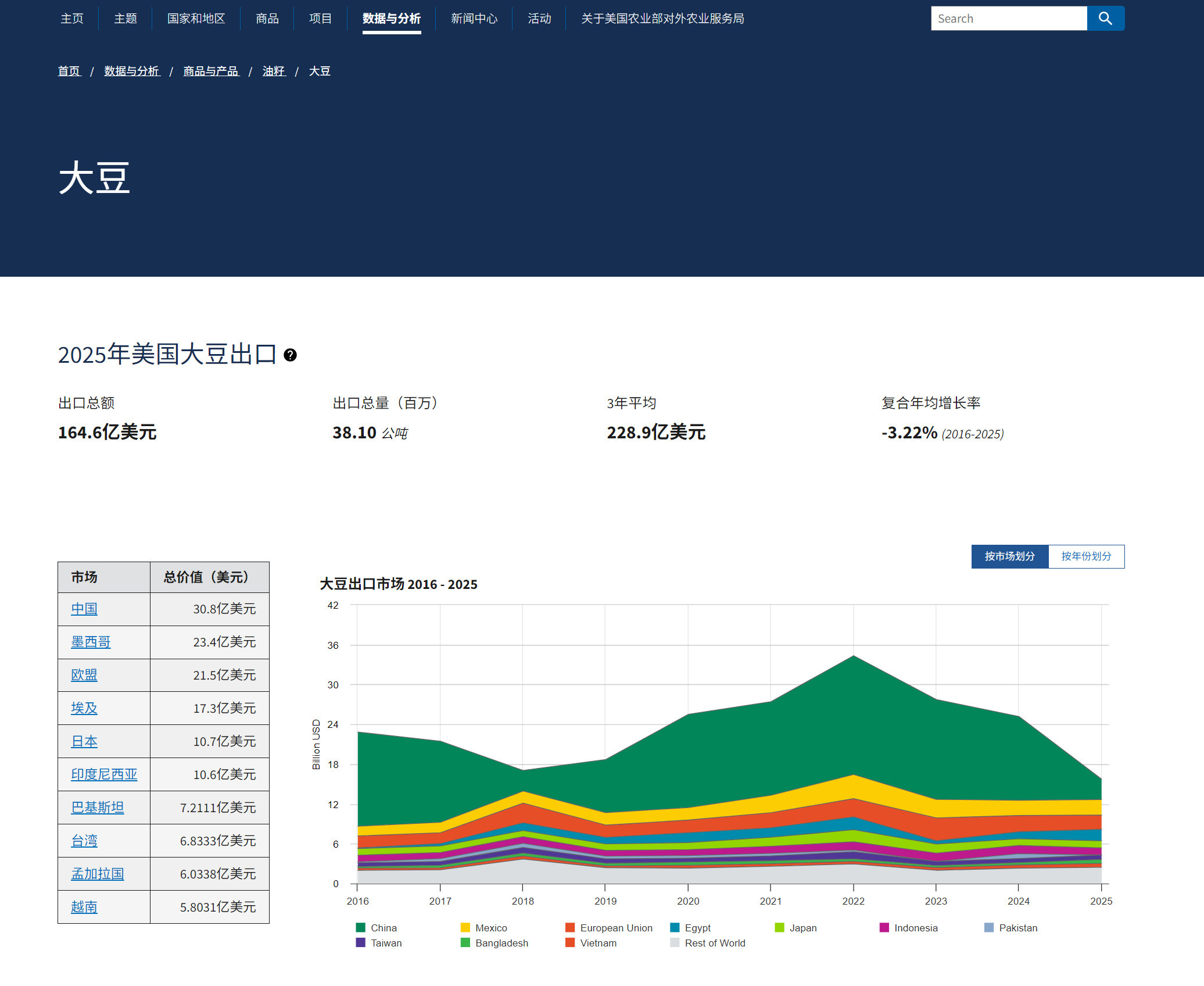Viewport: 1204px width, 986px height.
Task: Click the Pakistan legend marker
Action: pyautogui.click(x=988, y=927)
